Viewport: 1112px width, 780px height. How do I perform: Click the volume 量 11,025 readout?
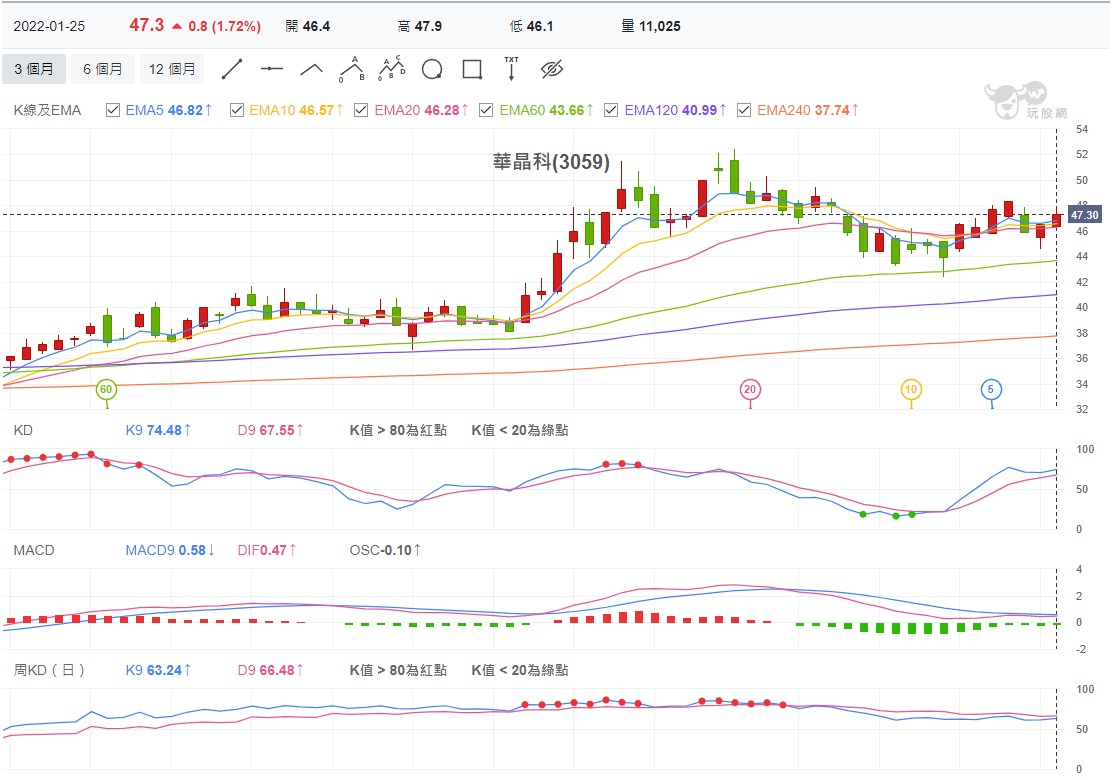click(x=651, y=26)
